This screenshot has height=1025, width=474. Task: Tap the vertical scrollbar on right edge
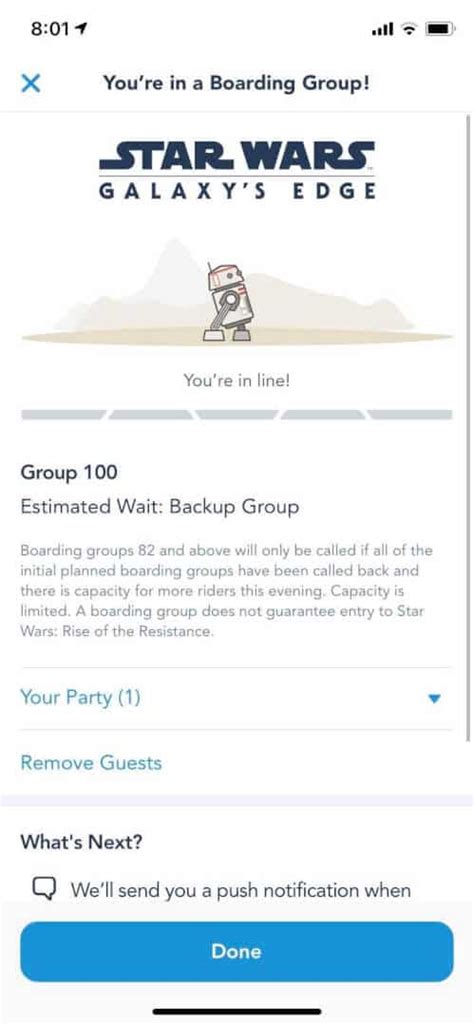pyautogui.click(x=467, y=428)
